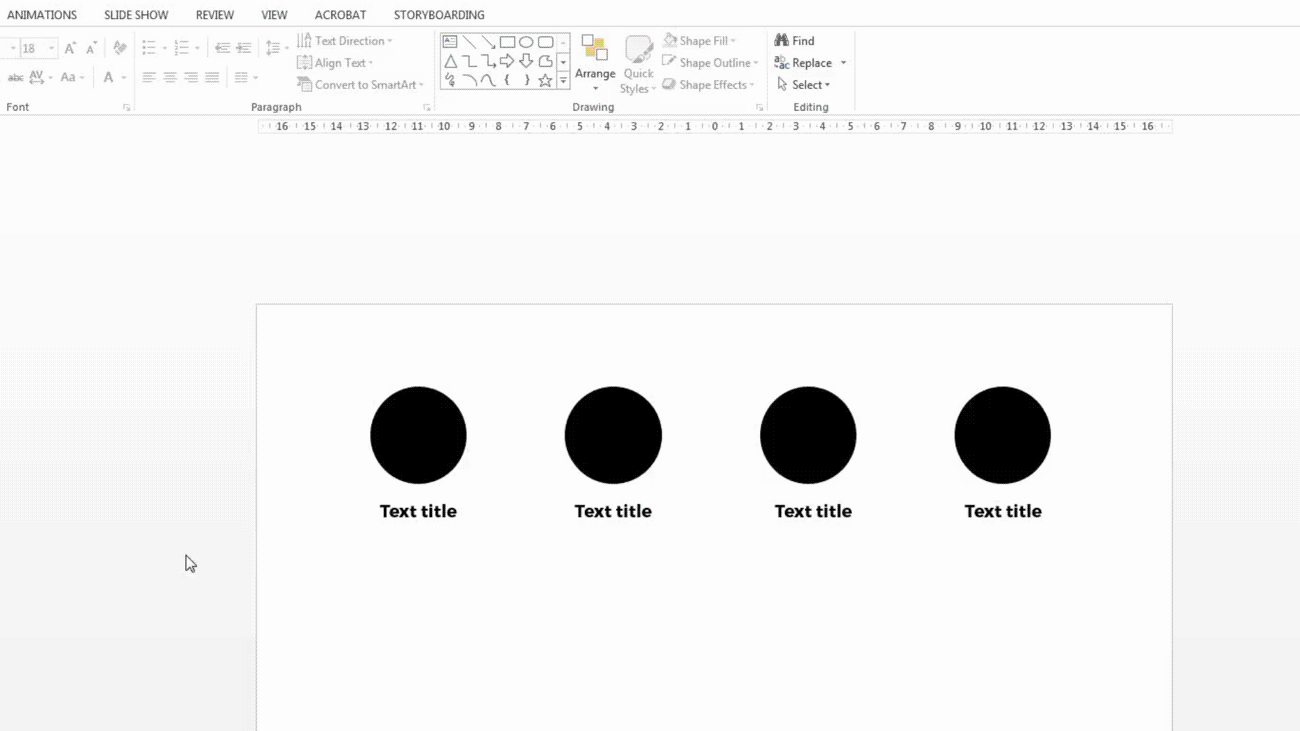Open the font color dropdown arrow
The height and width of the screenshot is (731, 1300).
pyautogui.click(x=124, y=77)
